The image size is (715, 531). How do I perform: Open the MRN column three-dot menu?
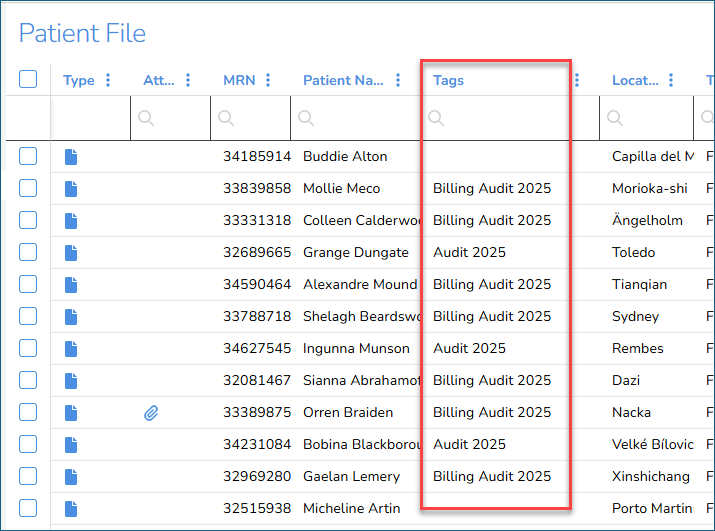(268, 80)
